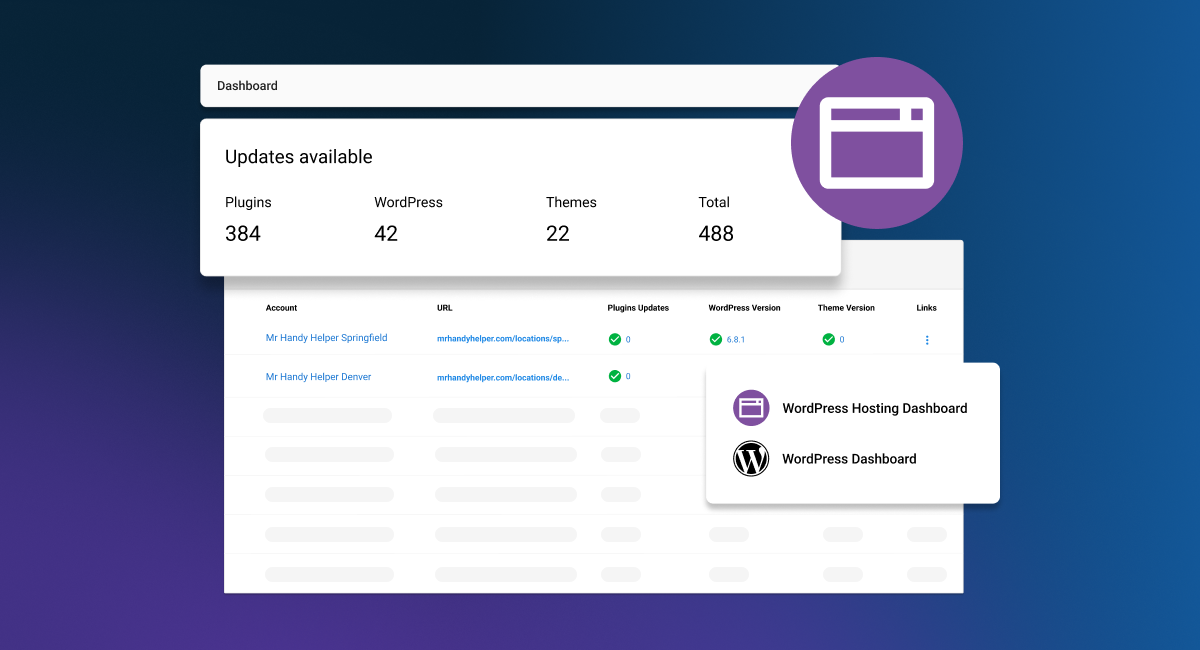The height and width of the screenshot is (650, 1200).
Task: Click the URL column header
Action: tap(445, 308)
